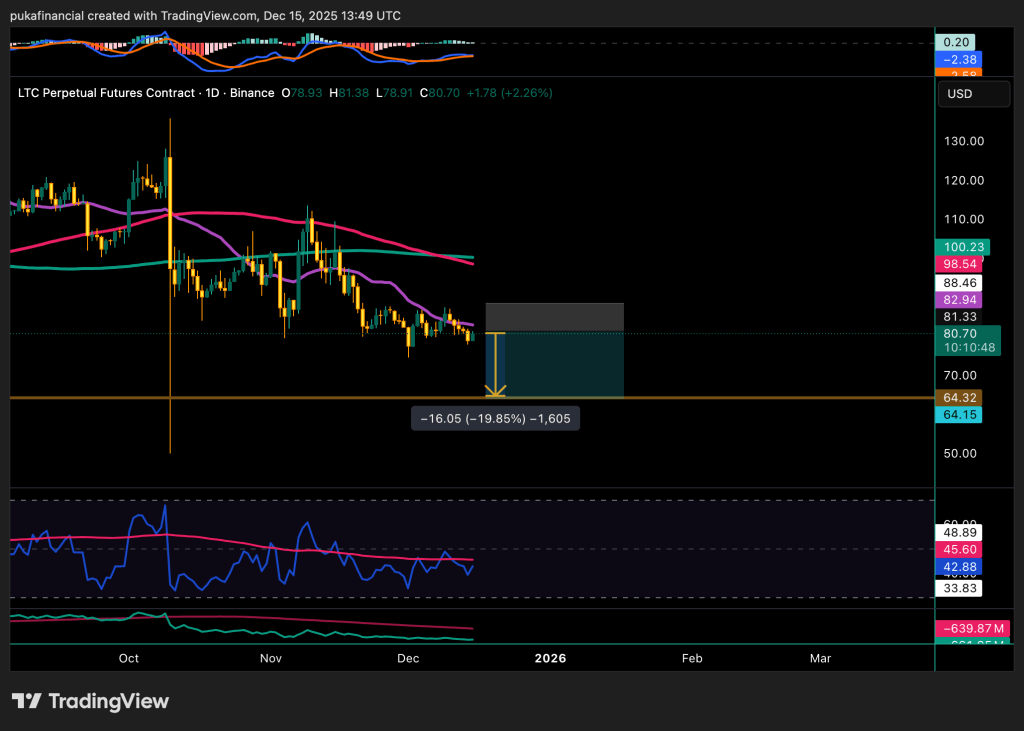Viewport: 1024px width, 731px height.
Task: Click the LTC Perpetual Futures Contract title
Action: pyautogui.click(x=106, y=93)
